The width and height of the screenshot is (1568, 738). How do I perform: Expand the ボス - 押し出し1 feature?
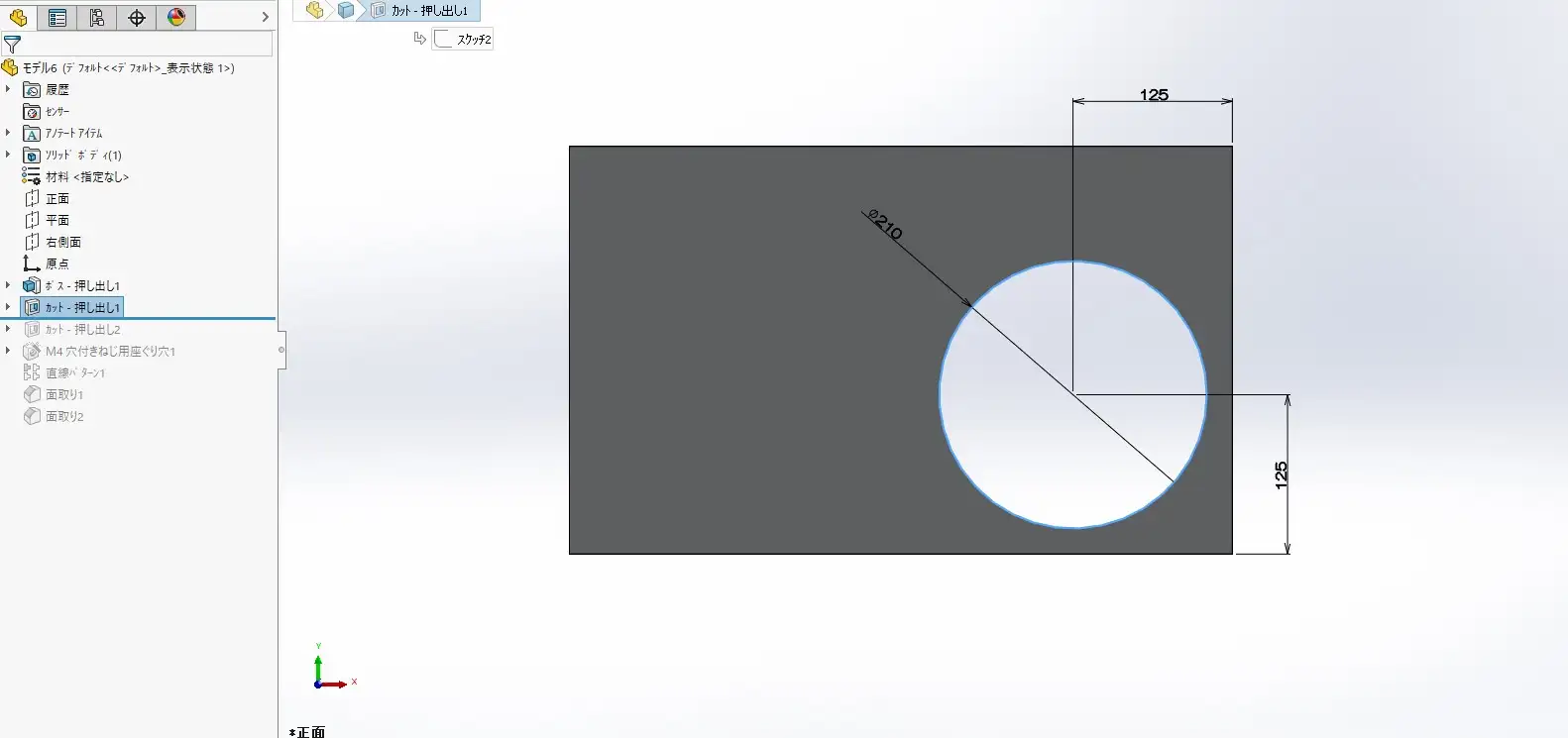pos(8,285)
